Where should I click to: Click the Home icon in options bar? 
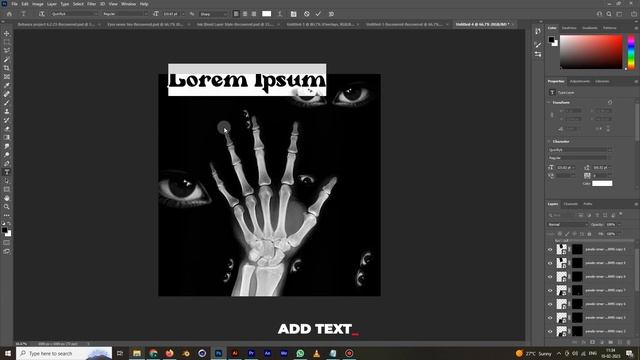9,14
